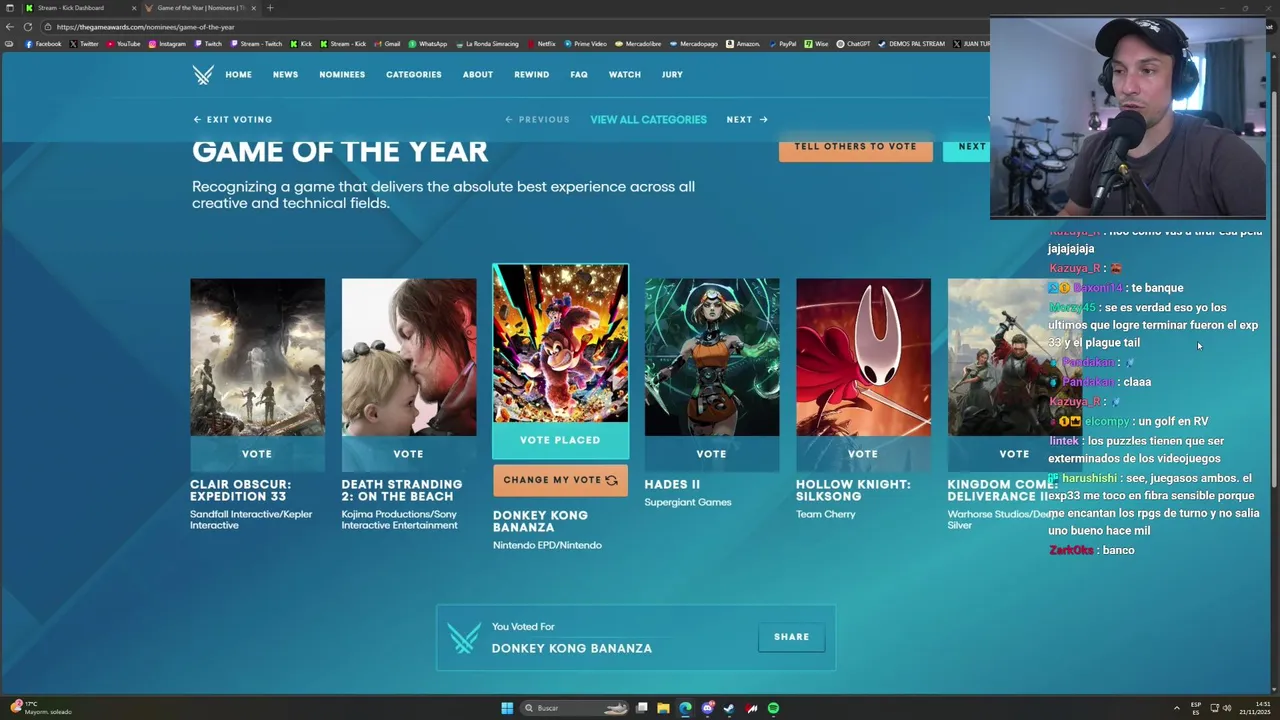Screen dimensions: 1280x720
Task: Open Mercadolibre bookmark
Action: tap(638, 44)
